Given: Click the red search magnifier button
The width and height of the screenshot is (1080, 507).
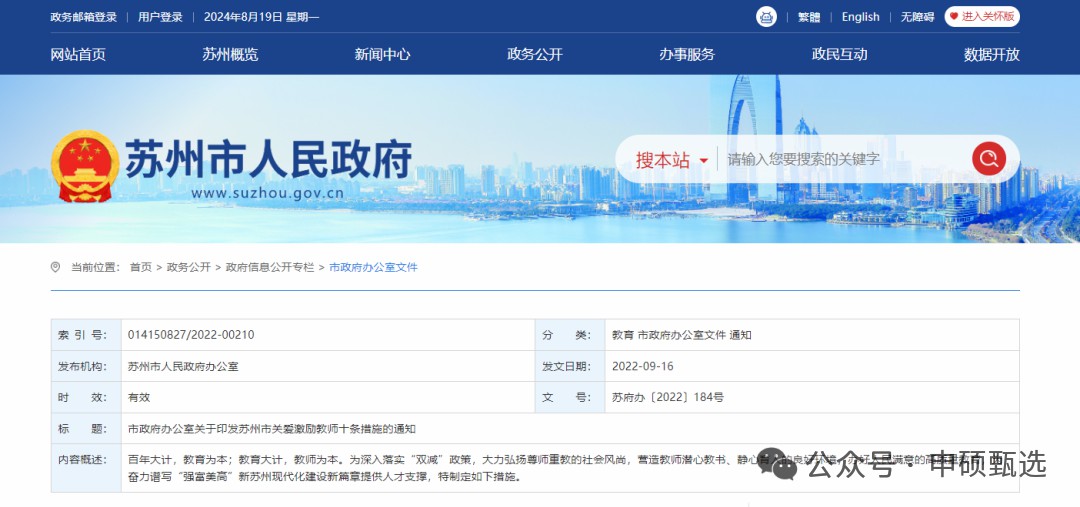Looking at the screenshot, I should pos(988,158).
